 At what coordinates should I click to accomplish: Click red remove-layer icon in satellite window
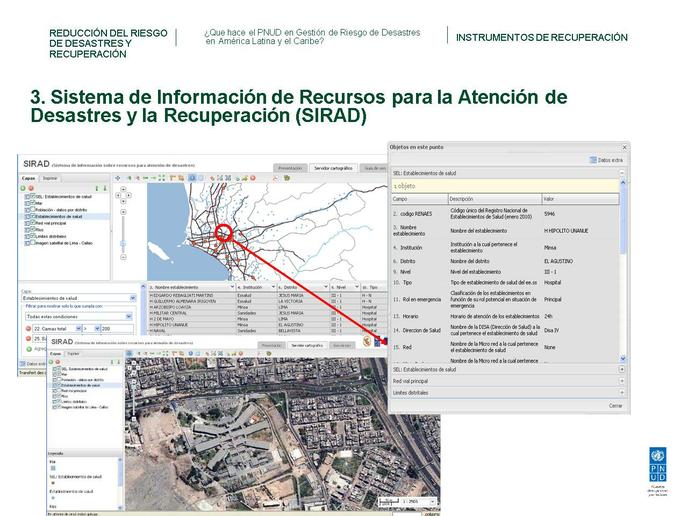click(x=57, y=362)
